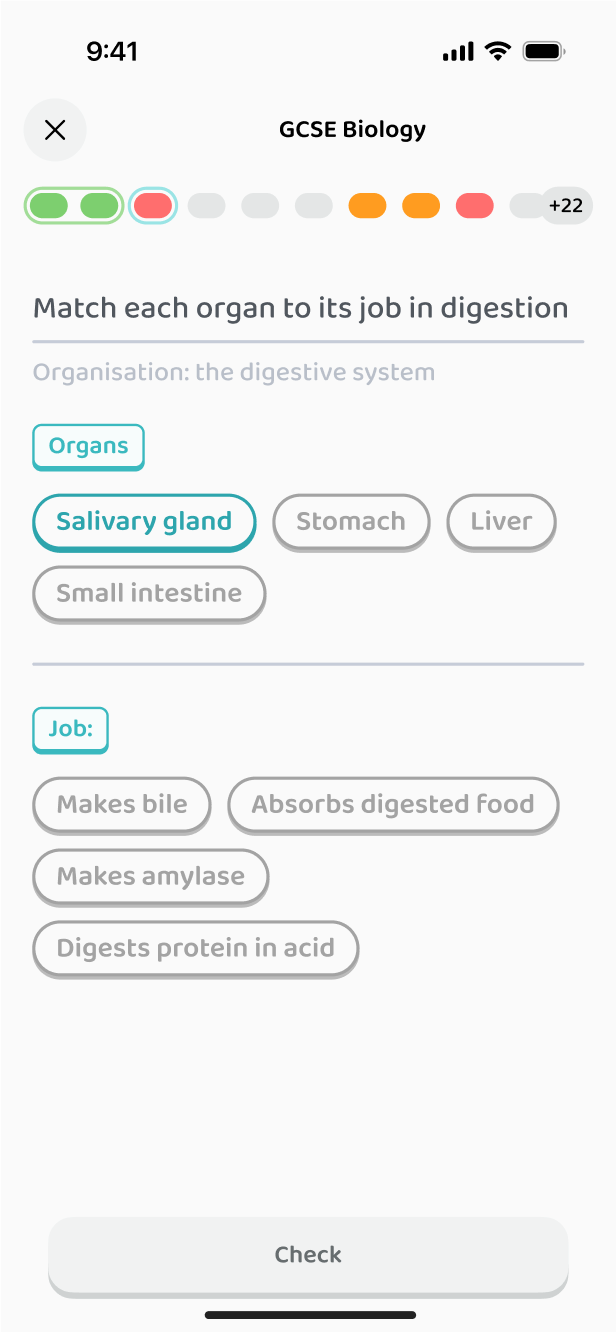Tap the Check answer button
This screenshot has width=616, height=1333.
click(308, 1256)
